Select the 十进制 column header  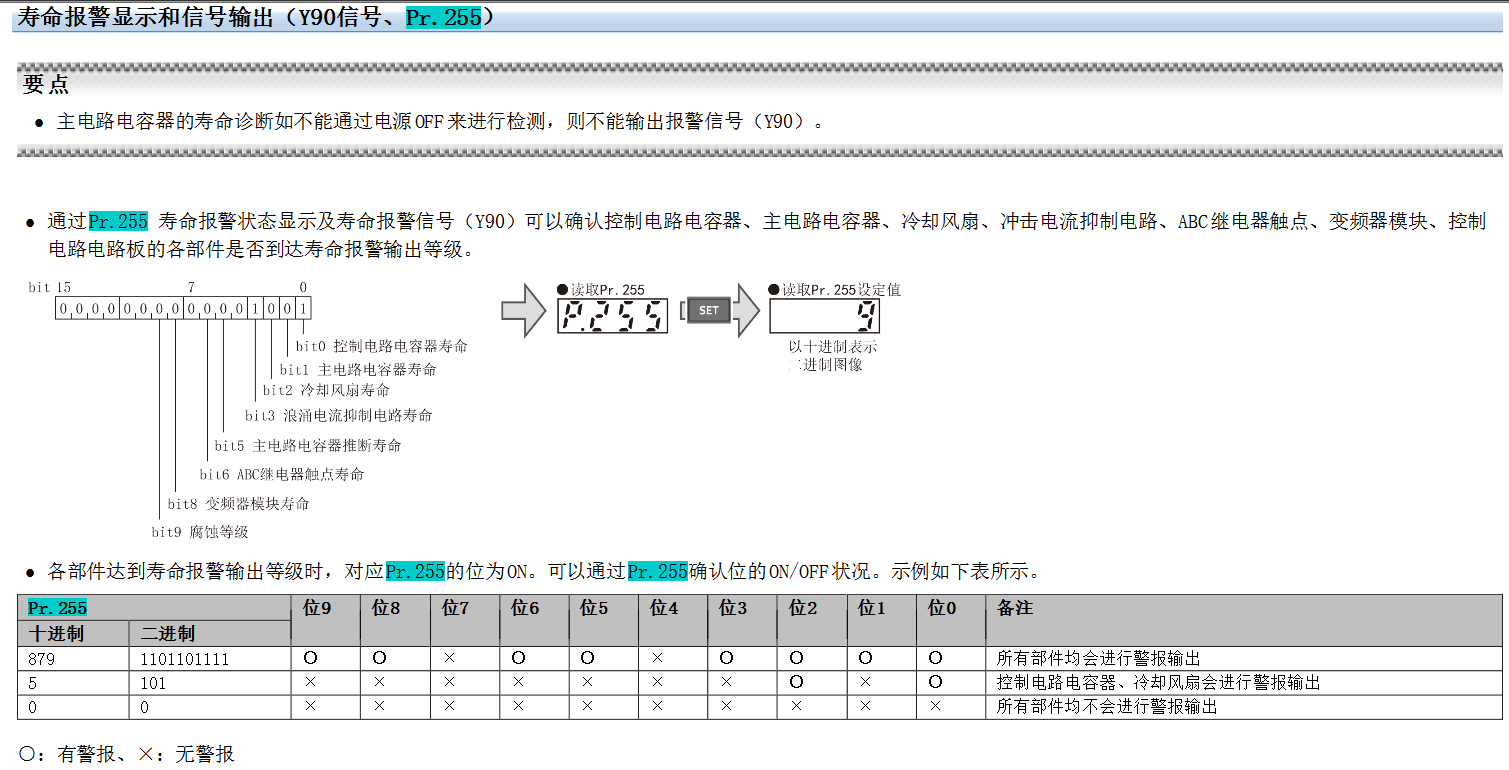(x=56, y=634)
